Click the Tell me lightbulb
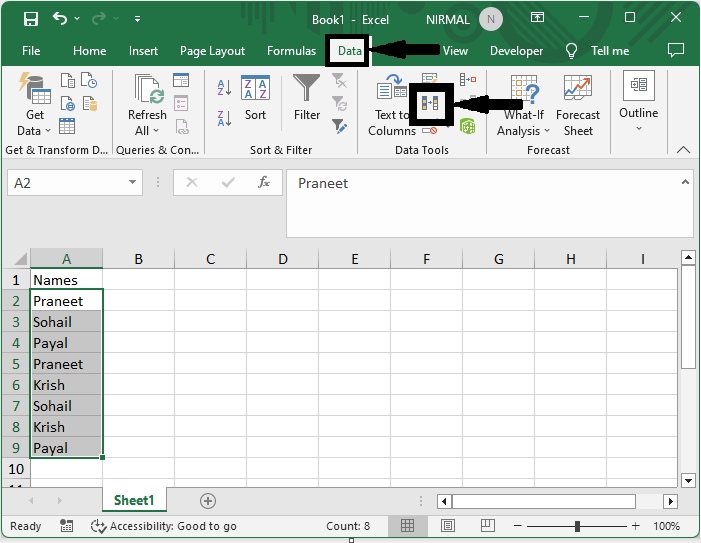 click(x=571, y=51)
